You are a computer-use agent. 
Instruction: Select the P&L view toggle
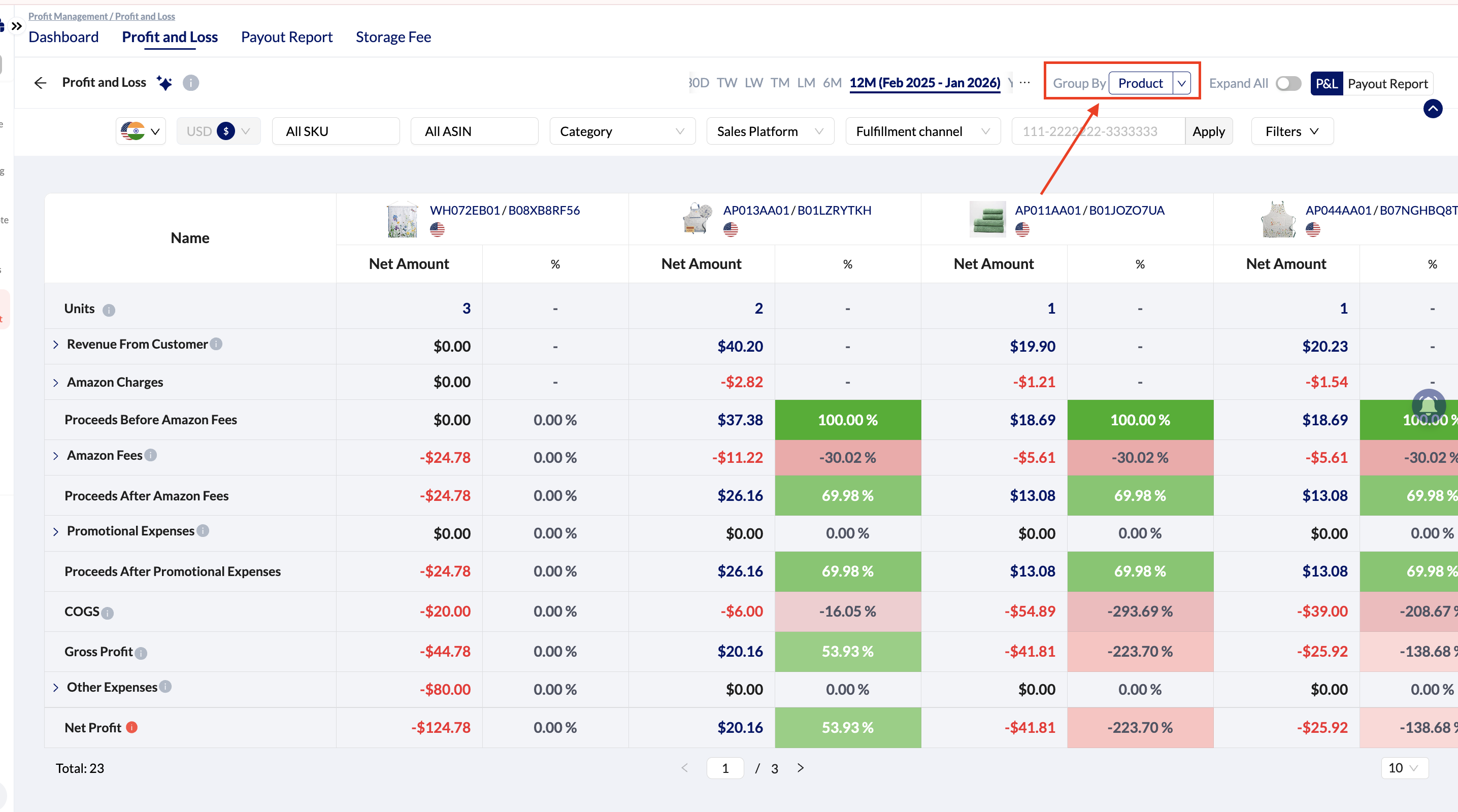[1326, 83]
